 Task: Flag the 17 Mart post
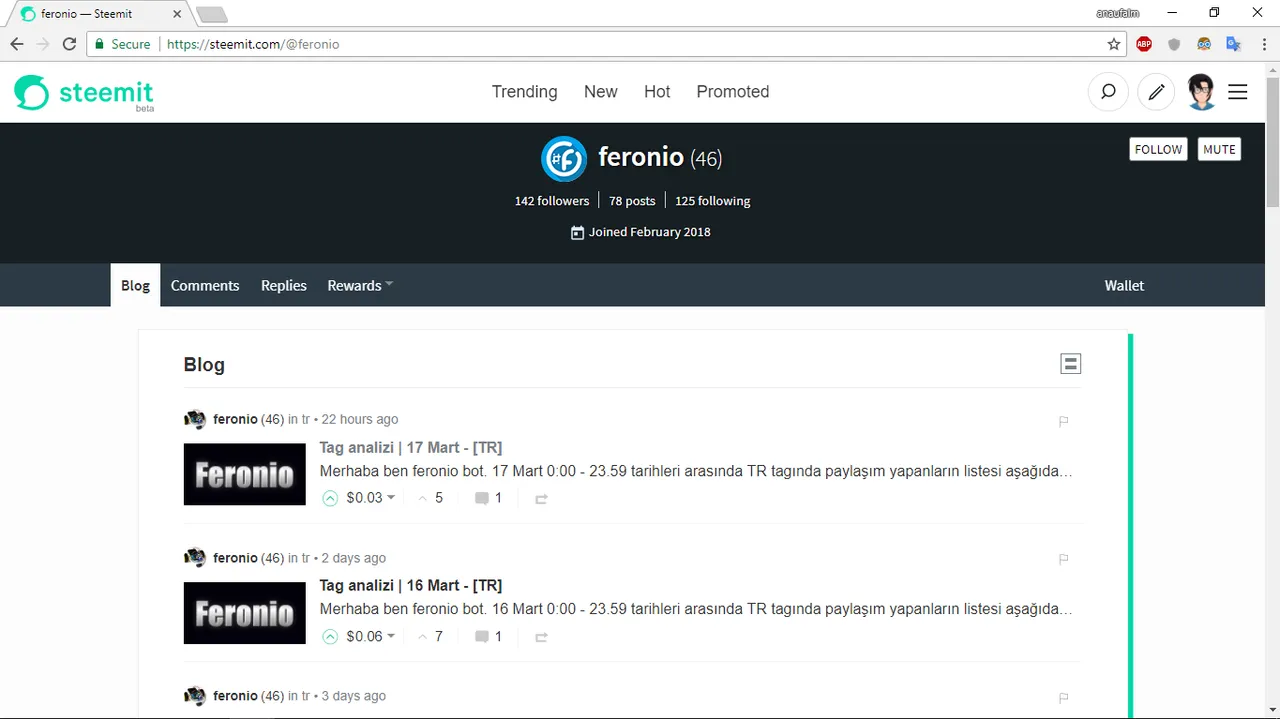click(1064, 421)
